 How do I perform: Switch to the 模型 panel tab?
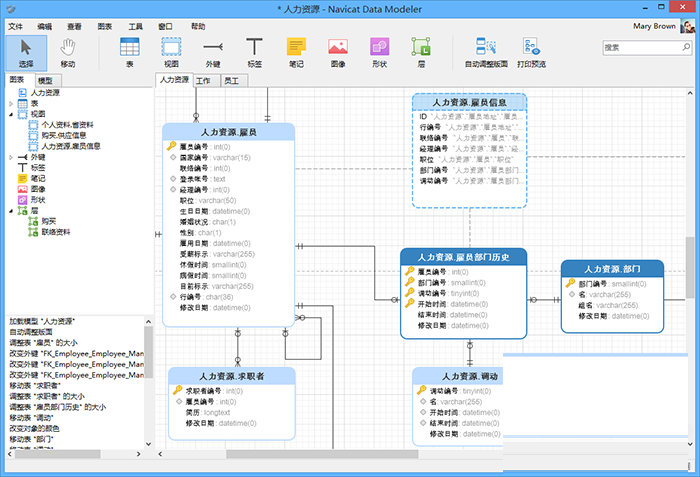[x=48, y=80]
